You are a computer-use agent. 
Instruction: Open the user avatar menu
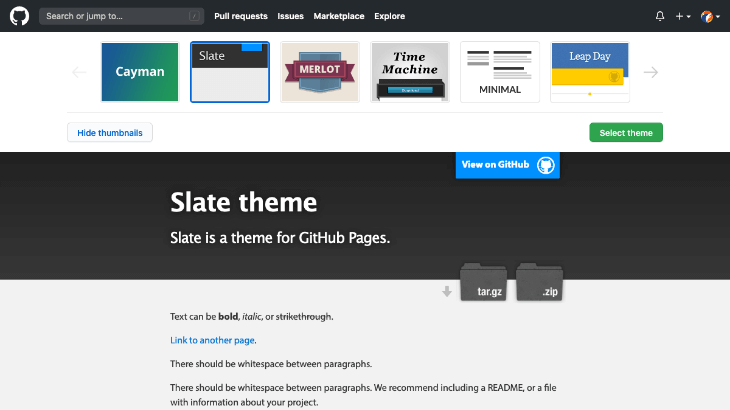pos(710,16)
